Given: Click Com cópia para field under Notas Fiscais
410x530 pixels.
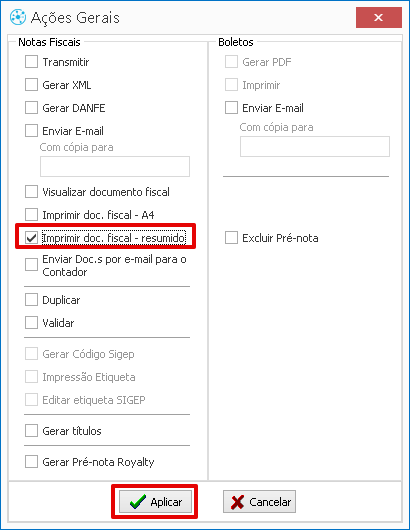Looking at the screenshot, I should [115, 166].
